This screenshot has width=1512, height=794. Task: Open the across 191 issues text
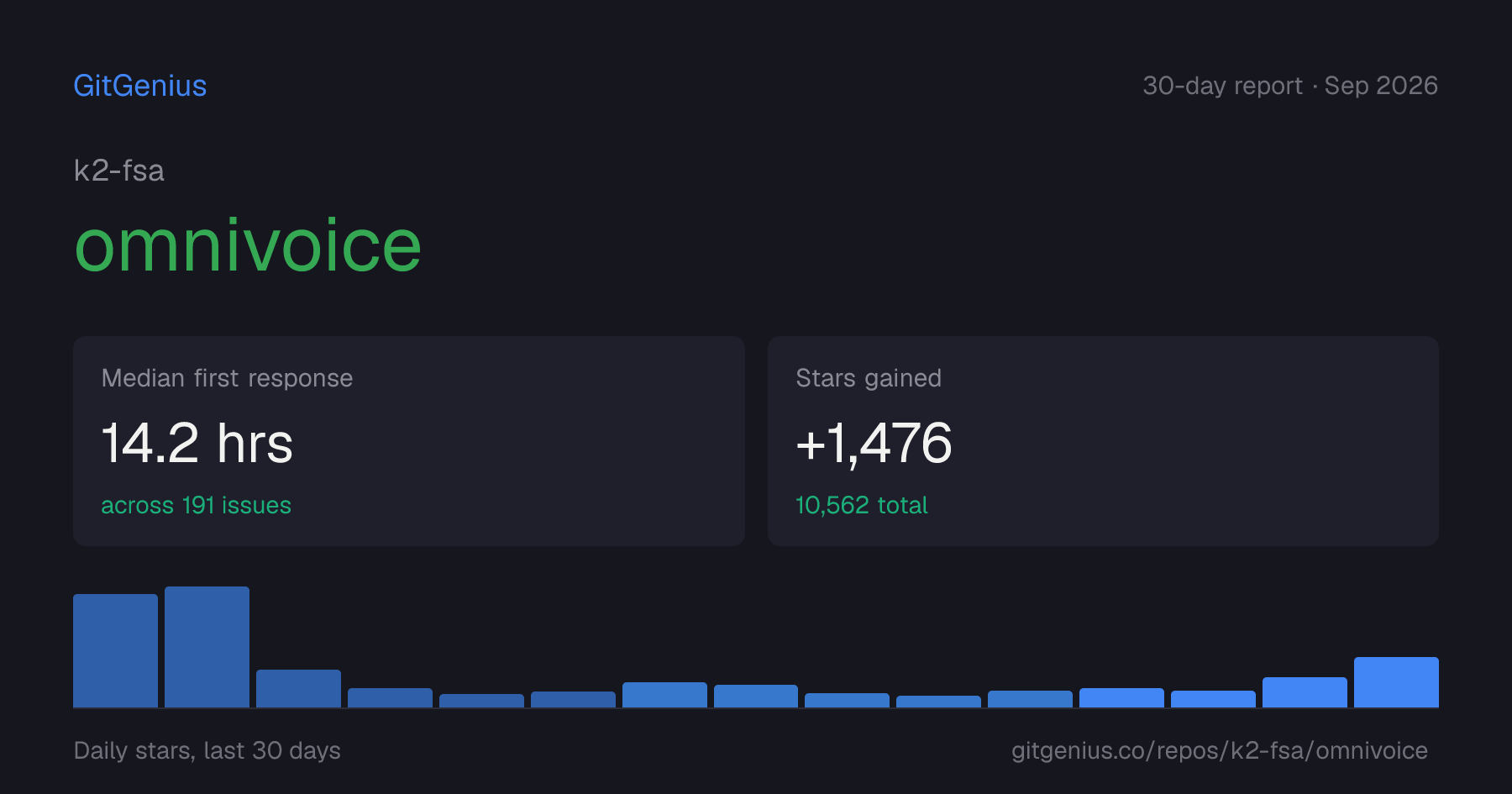[196, 505]
